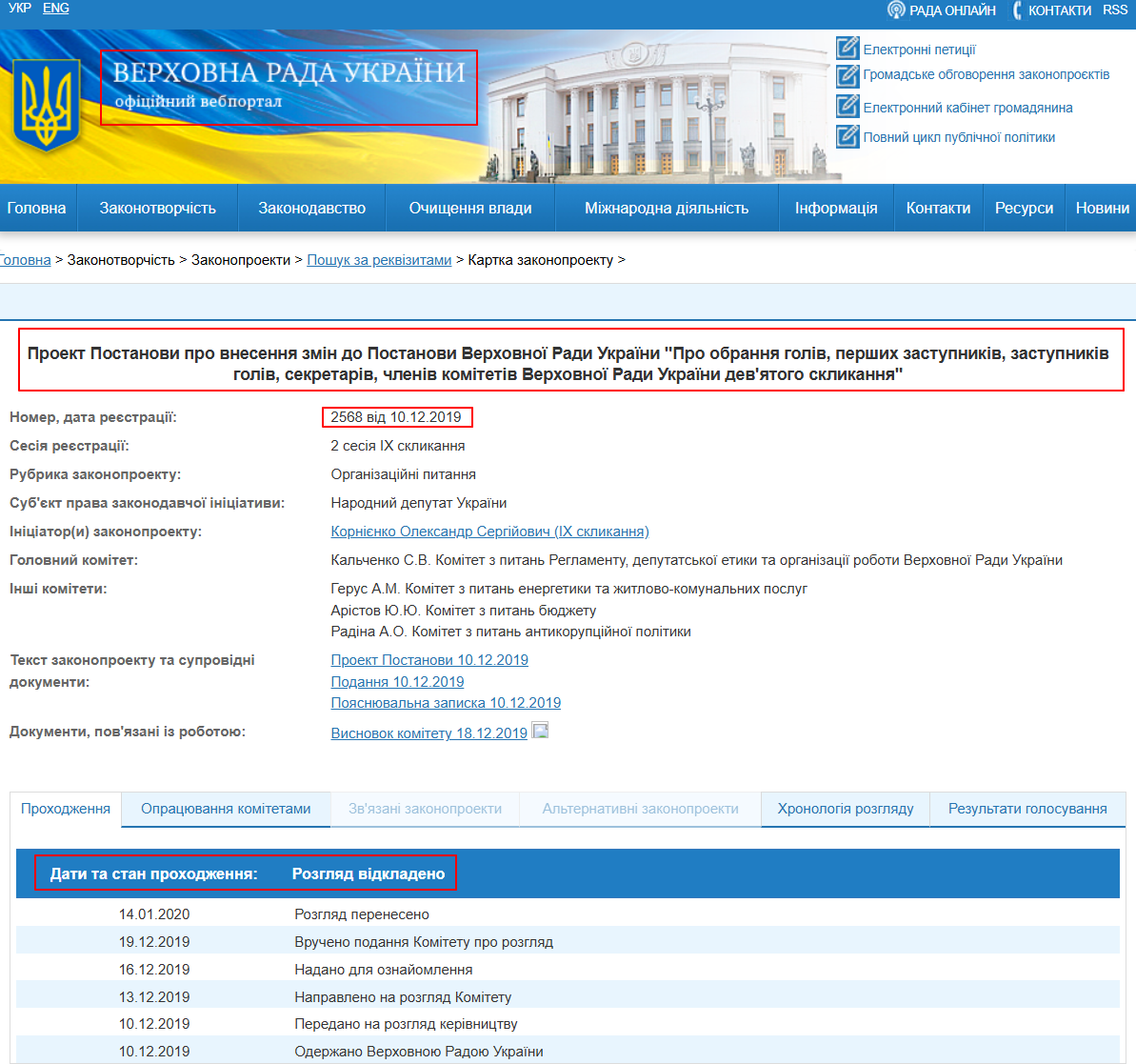
Task: Select the Альтернативні законопроекти tab
Action: coord(641,809)
